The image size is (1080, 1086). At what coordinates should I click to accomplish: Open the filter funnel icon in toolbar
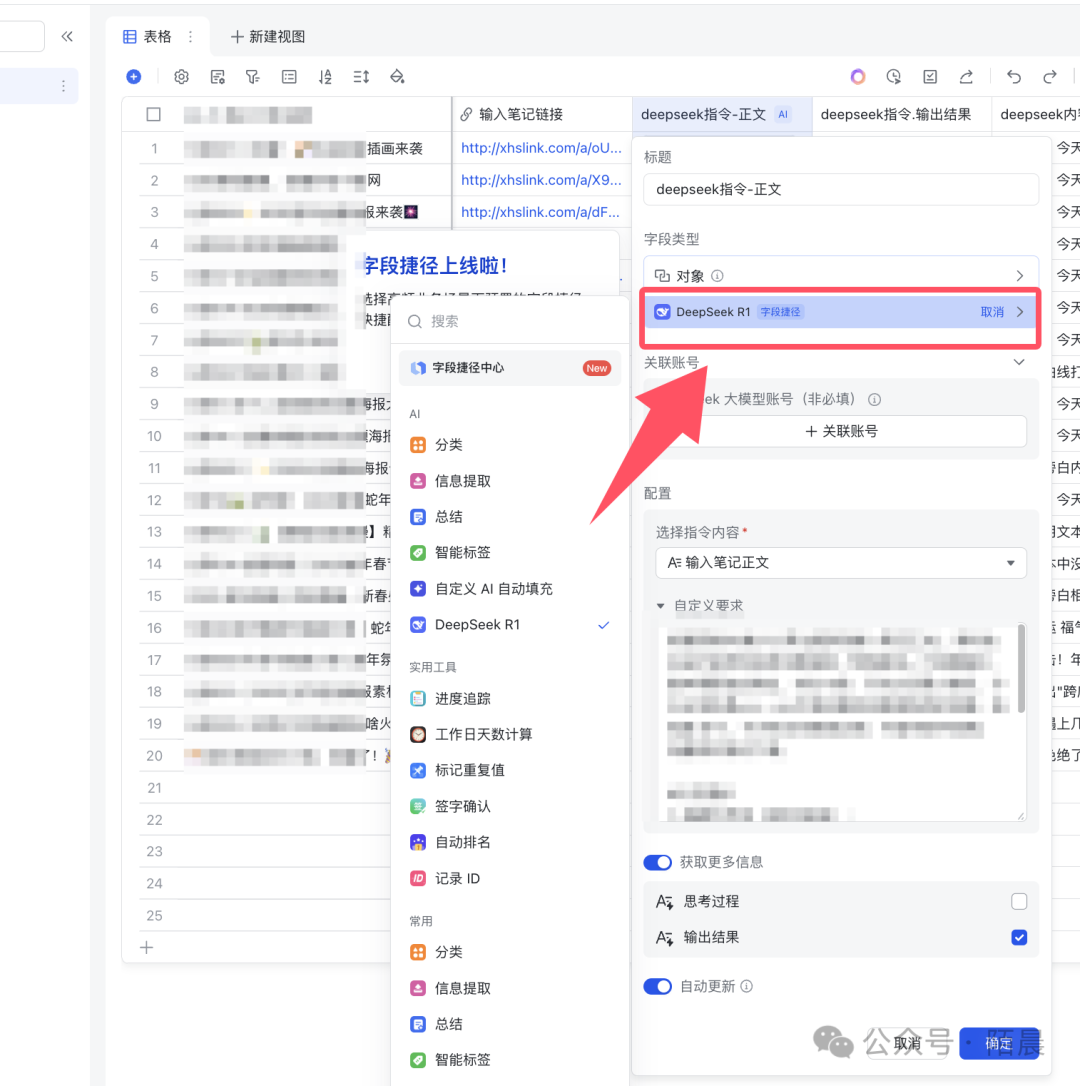coord(253,77)
